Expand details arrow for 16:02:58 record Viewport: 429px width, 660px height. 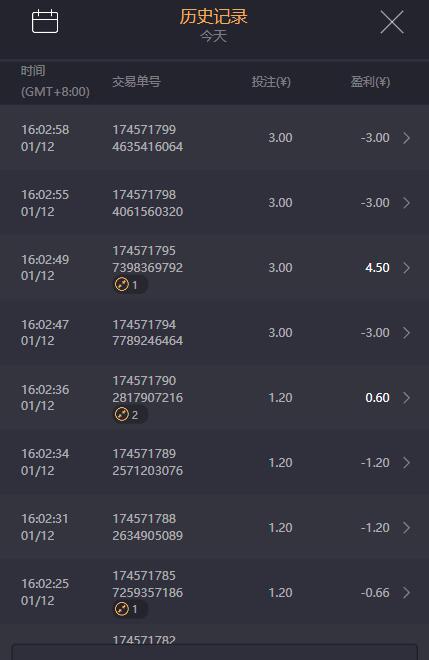tap(406, 138)
